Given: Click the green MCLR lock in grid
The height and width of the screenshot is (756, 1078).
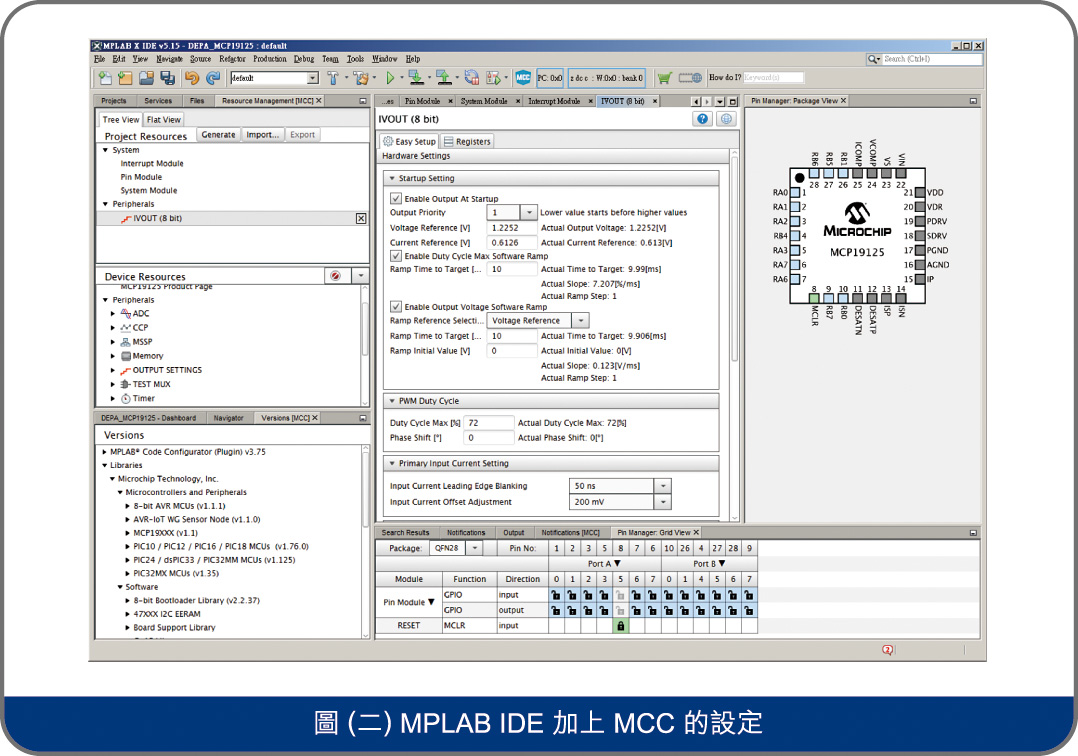Looking at the screenshot, I should click(x=620, y=625).
